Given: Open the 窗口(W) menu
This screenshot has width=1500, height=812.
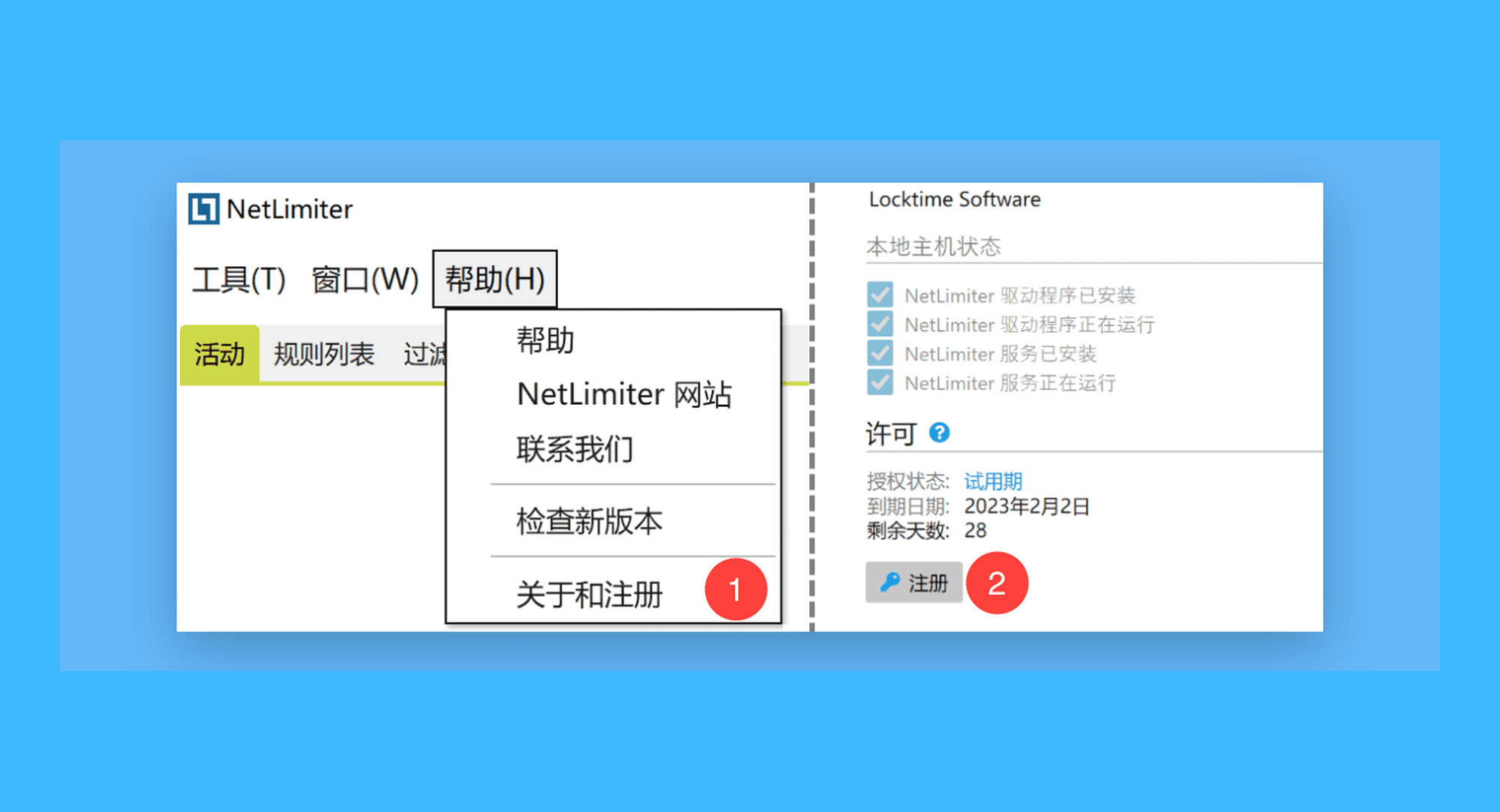Looking at the screenshot, I should click(365, 280).
